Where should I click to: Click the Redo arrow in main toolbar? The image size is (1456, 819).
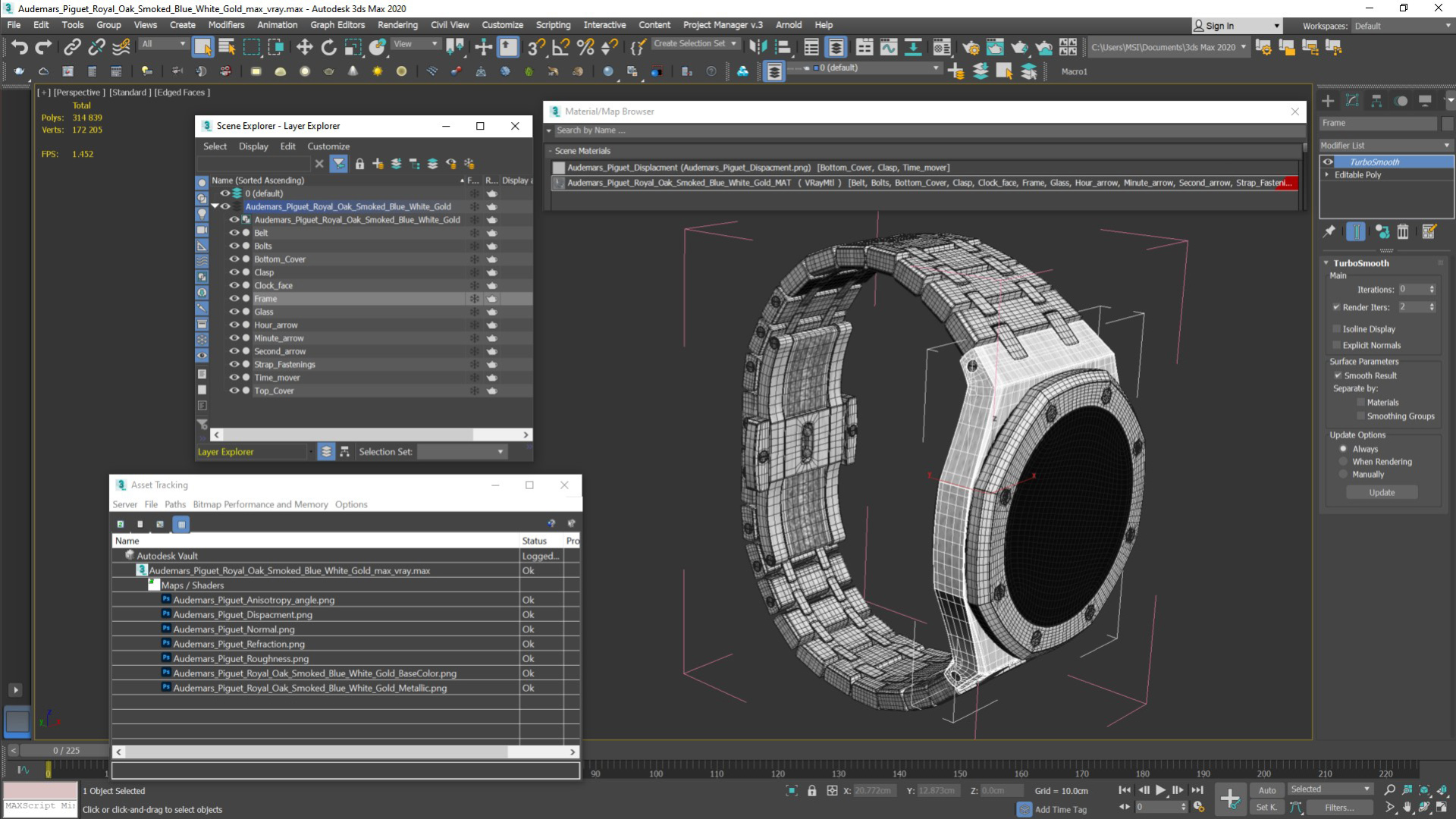point(44,47)
